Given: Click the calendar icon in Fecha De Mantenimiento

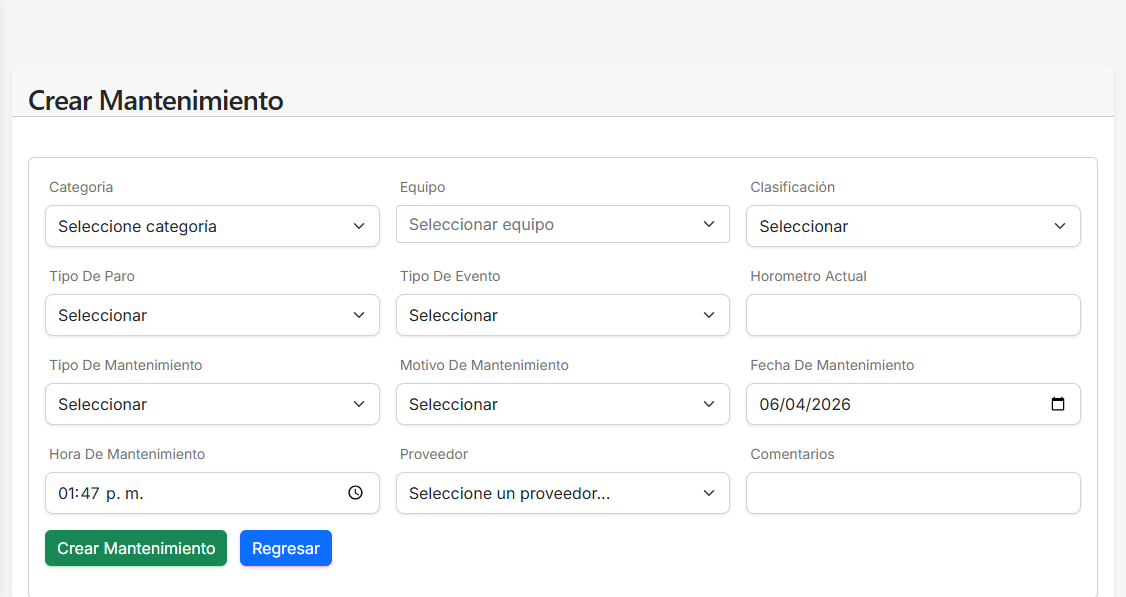Looking at the screenshot, I should (1058, 405).
